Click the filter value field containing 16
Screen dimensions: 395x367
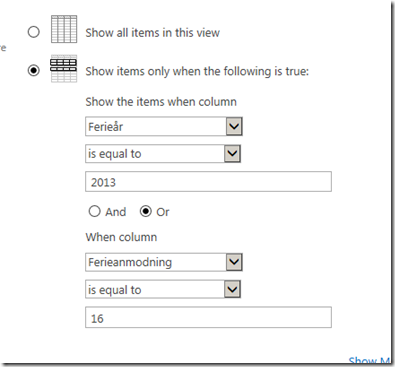point(208,317)
